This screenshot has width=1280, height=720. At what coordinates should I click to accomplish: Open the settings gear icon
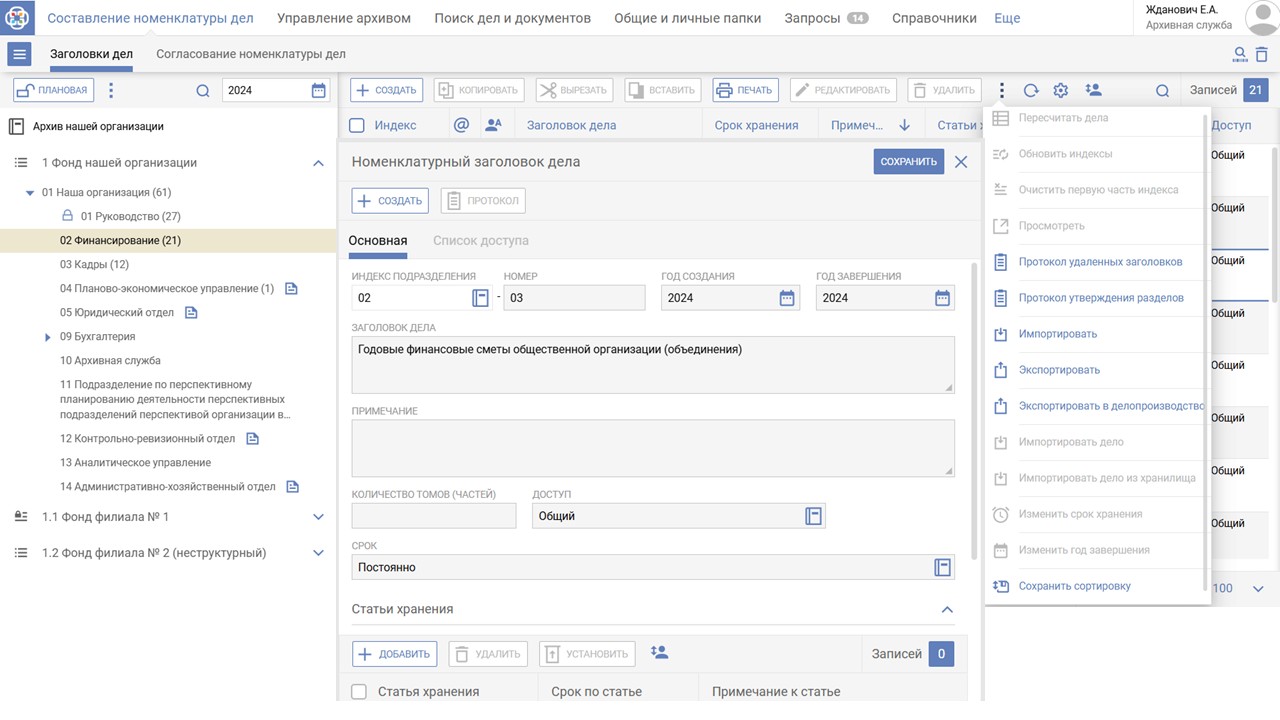pos(1061,90)
